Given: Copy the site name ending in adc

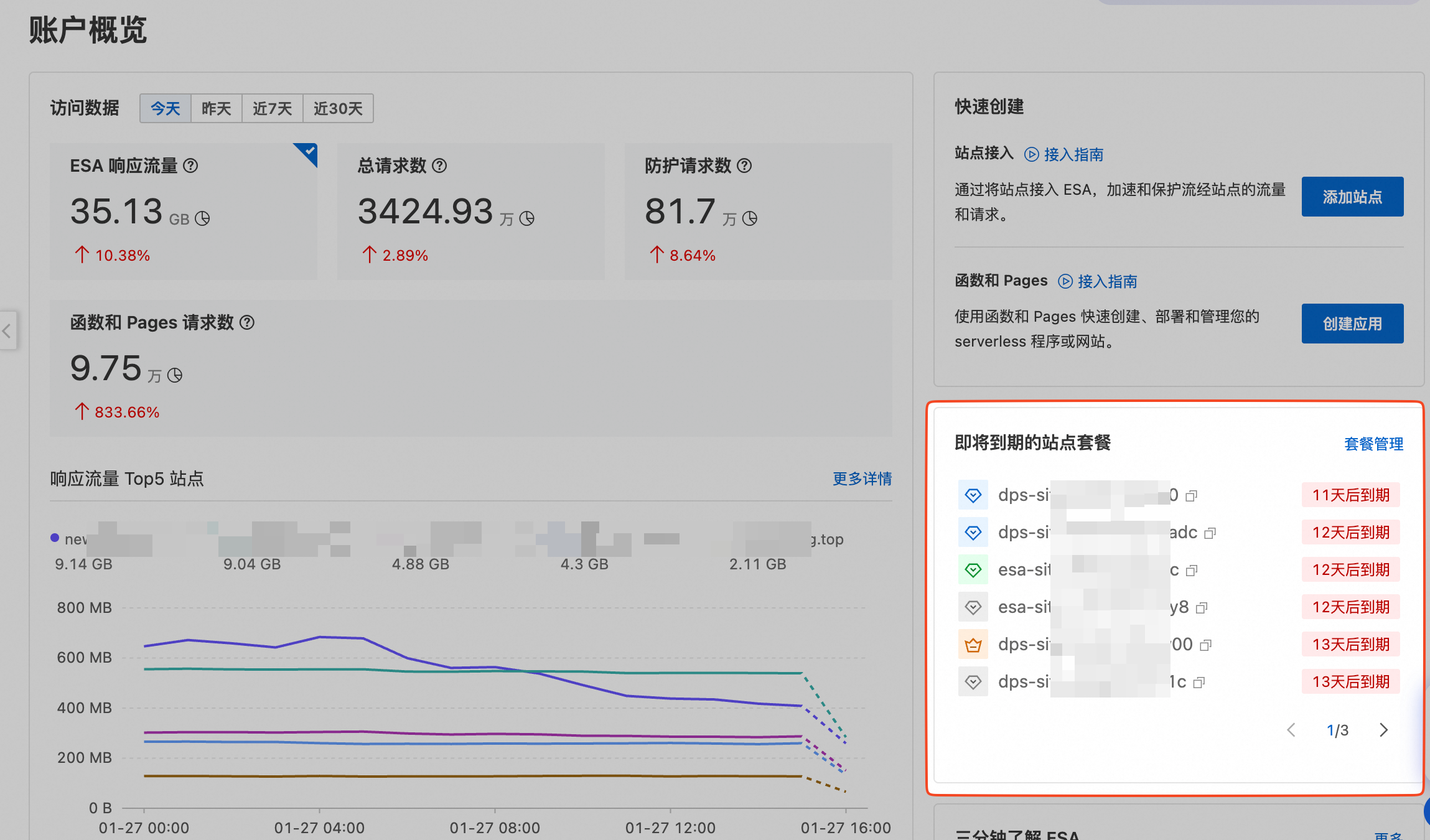Looking at the screenshot, I should pos(1210,533).
